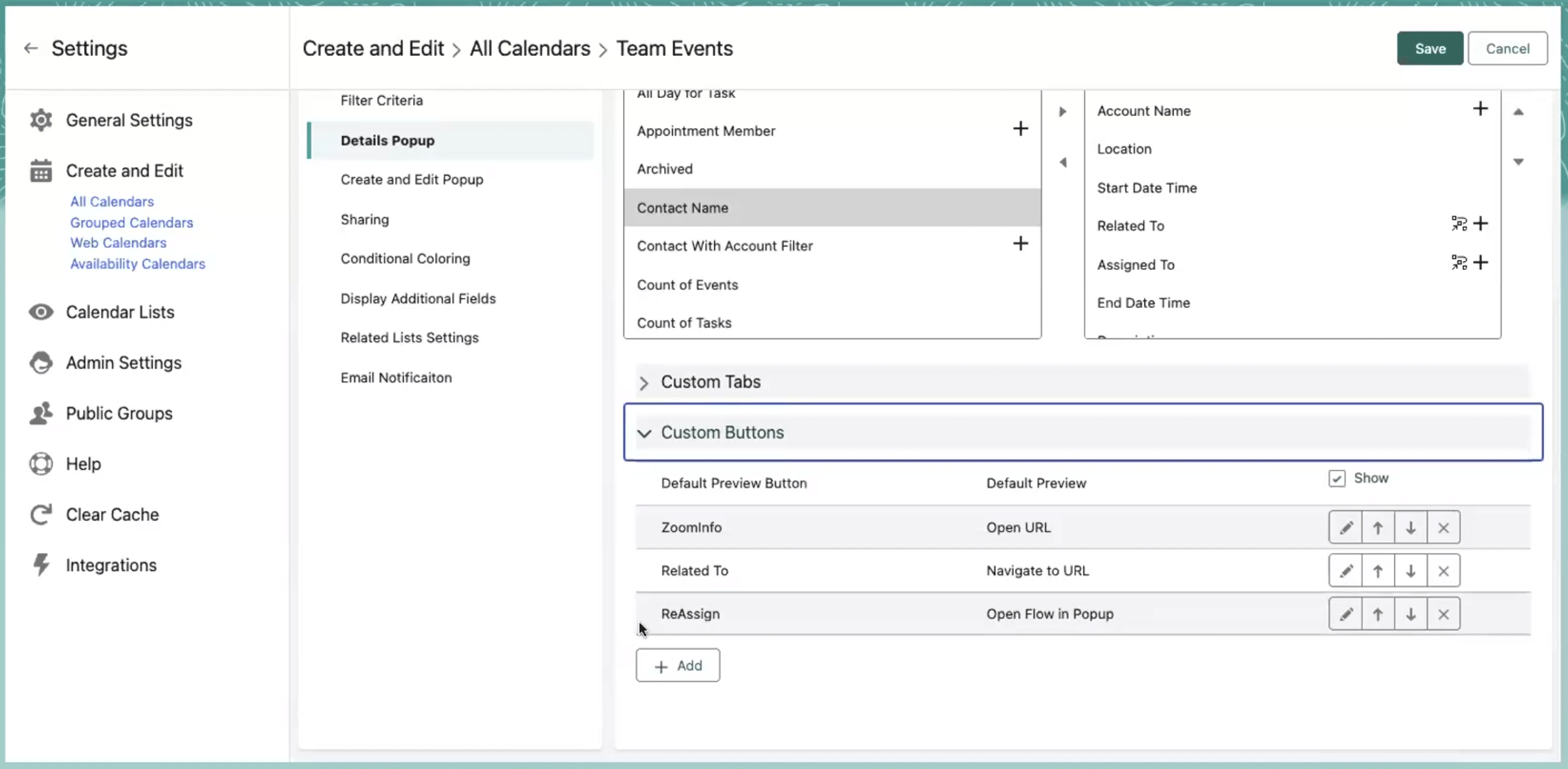The width and height of the screenshot is (1568, 769).
Task: Open Grouped Calendars link
Action: click(x=131, y=223)
